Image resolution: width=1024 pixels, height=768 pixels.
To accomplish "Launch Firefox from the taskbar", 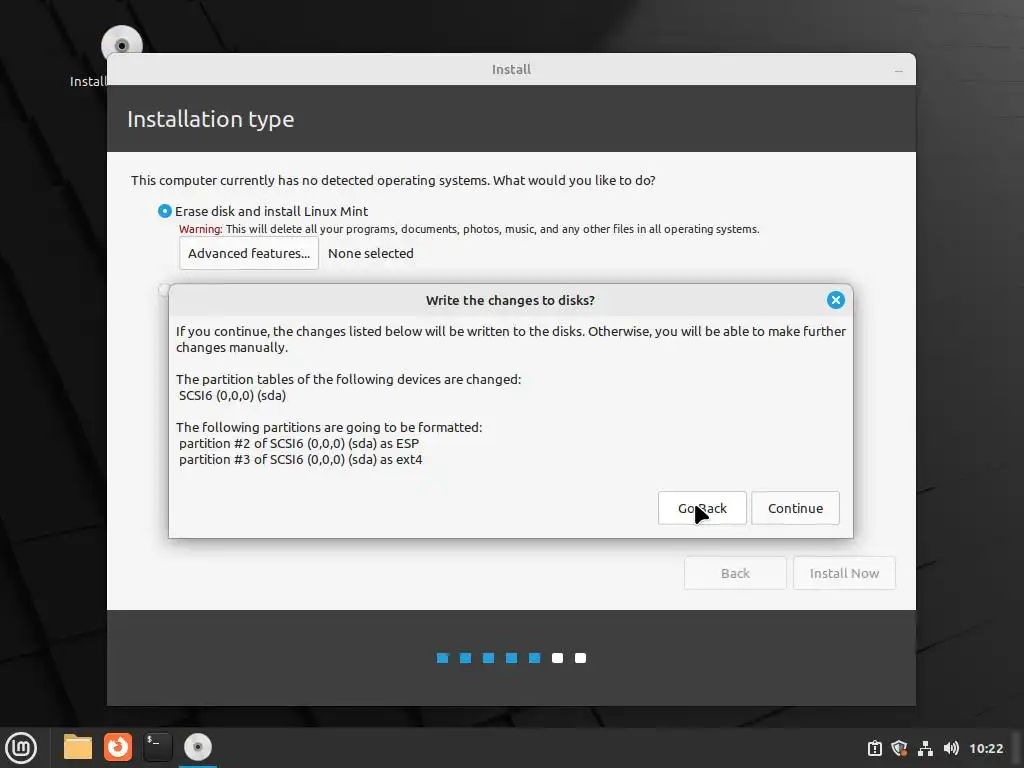I will pos(118,747).
